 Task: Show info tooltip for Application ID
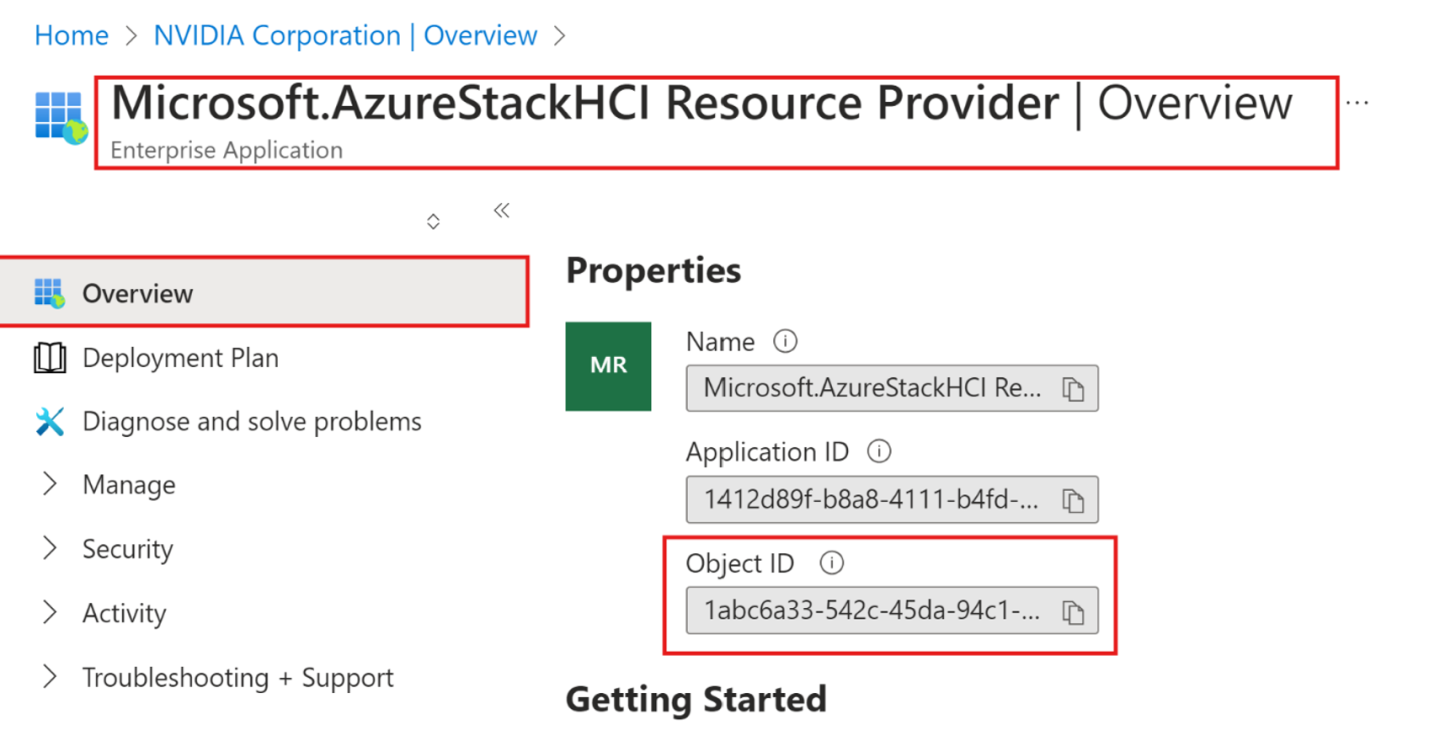point(879,452)
